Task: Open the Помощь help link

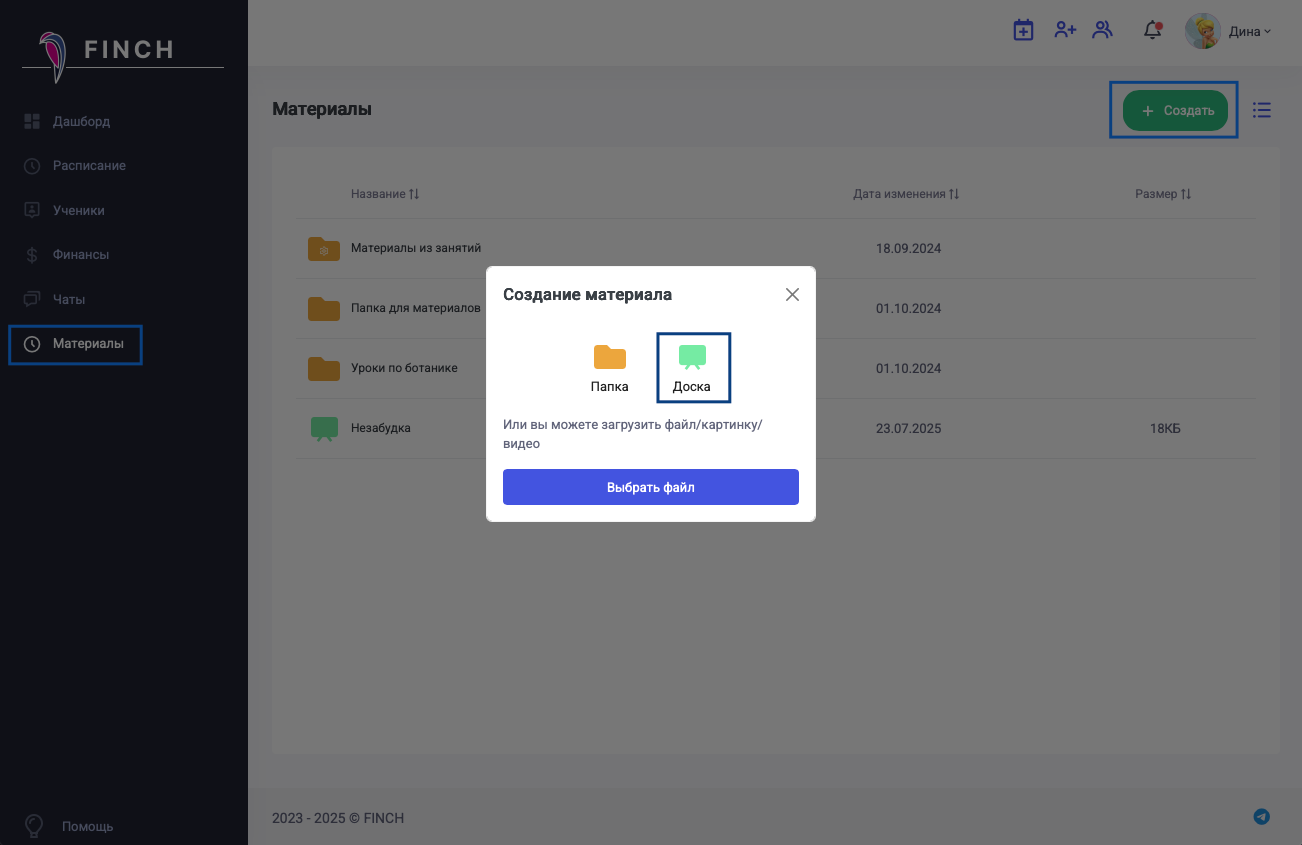Action: (86, 826)
